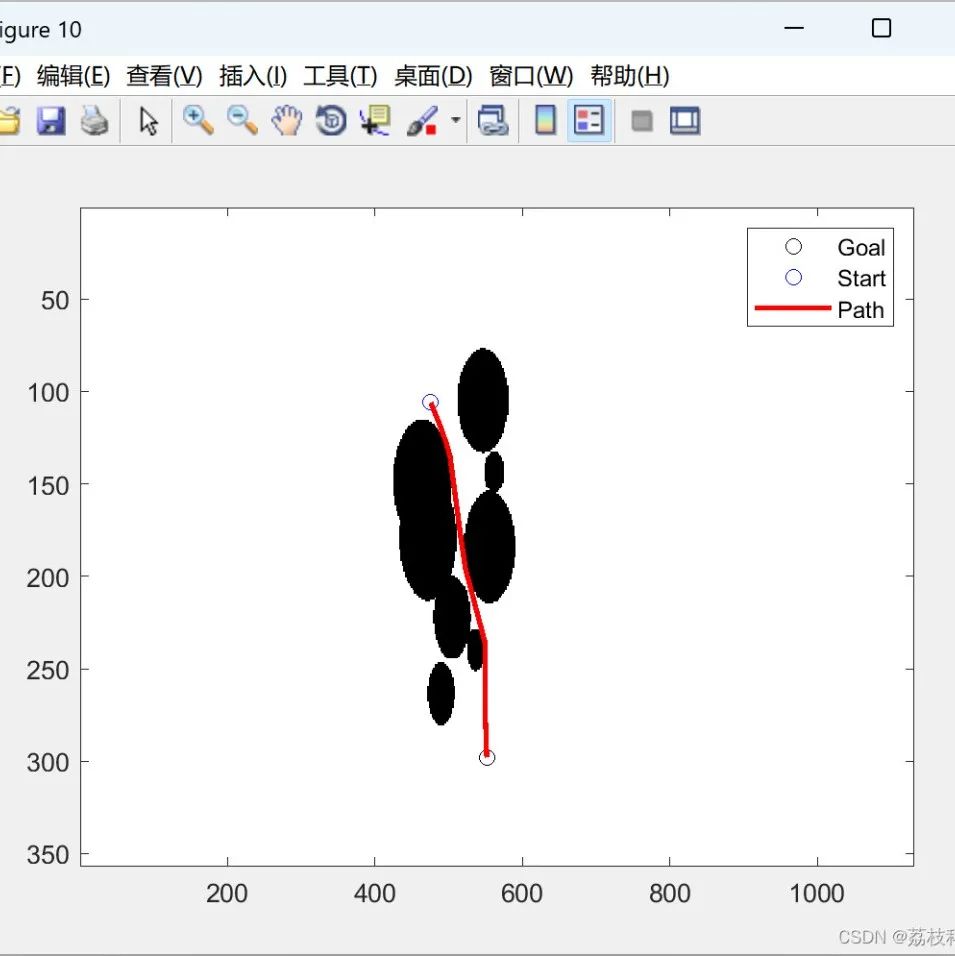Click the Link Plot icon
955x956 pixels.
[x=493, y=120]
